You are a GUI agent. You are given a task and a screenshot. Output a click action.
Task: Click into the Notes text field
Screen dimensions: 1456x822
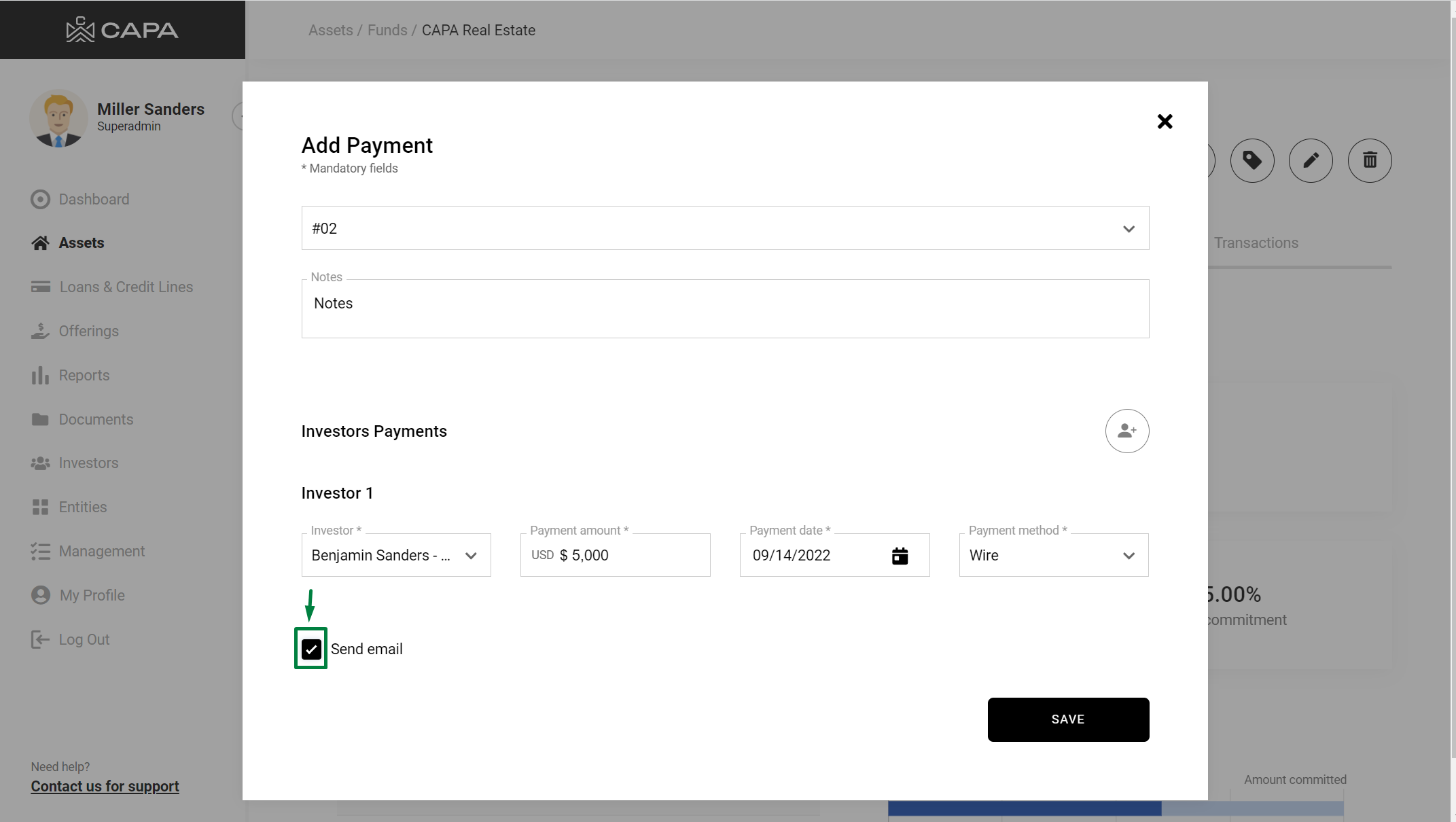pyautogui.click(x=725, y=309)
